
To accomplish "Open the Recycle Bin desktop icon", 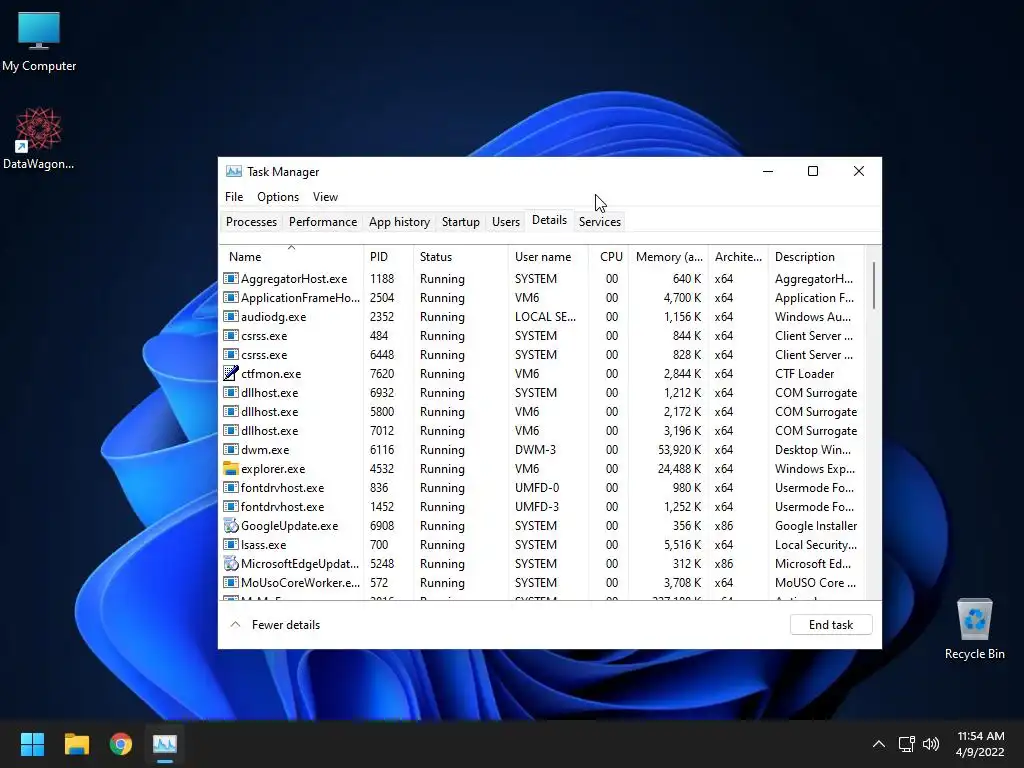I will point(974,629).
